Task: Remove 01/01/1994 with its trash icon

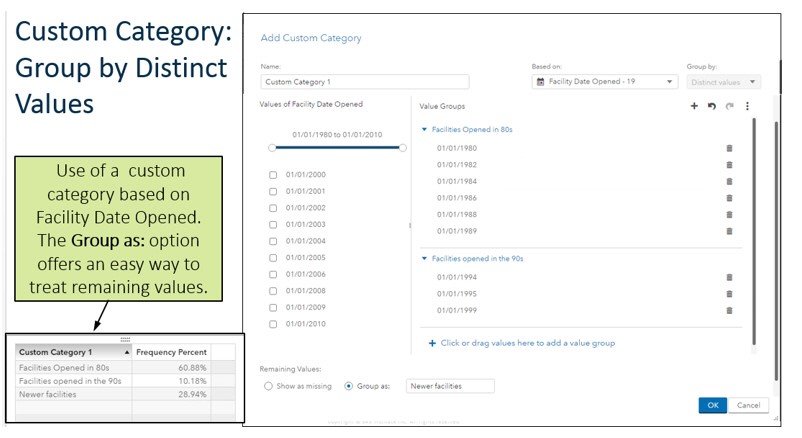Action: (729, 277)
